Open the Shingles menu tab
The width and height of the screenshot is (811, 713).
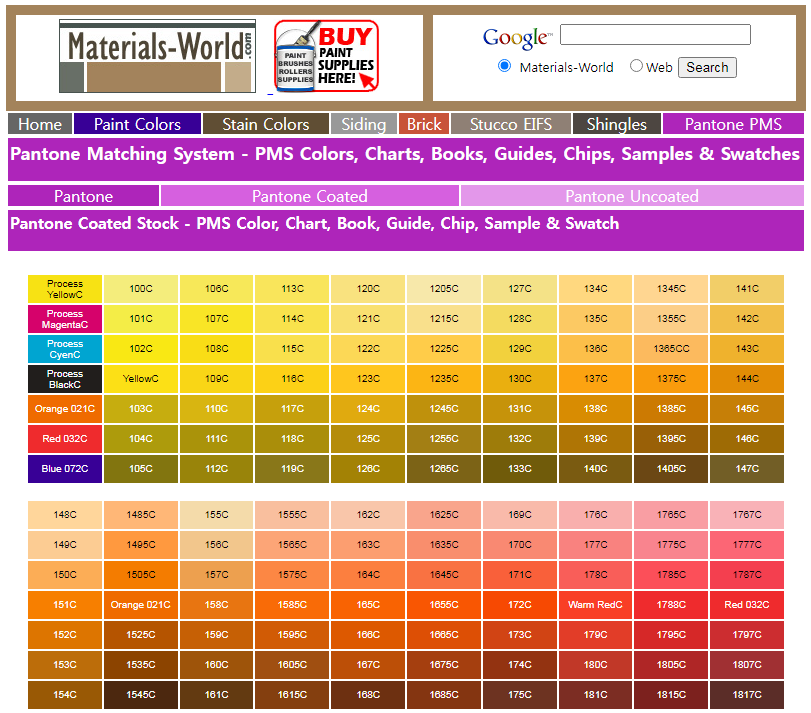[x=617, y=124]
